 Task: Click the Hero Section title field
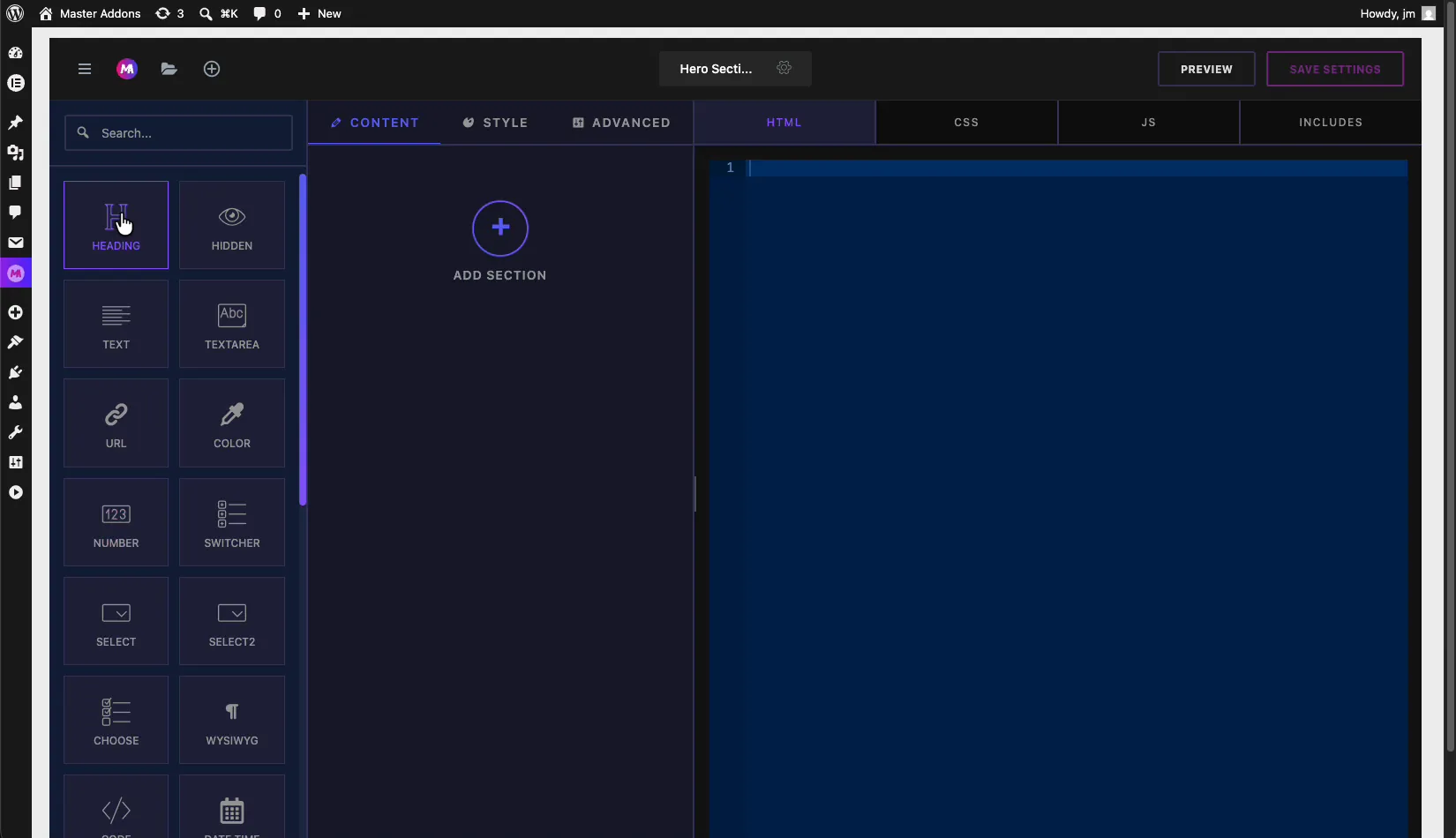coord(716,69)
